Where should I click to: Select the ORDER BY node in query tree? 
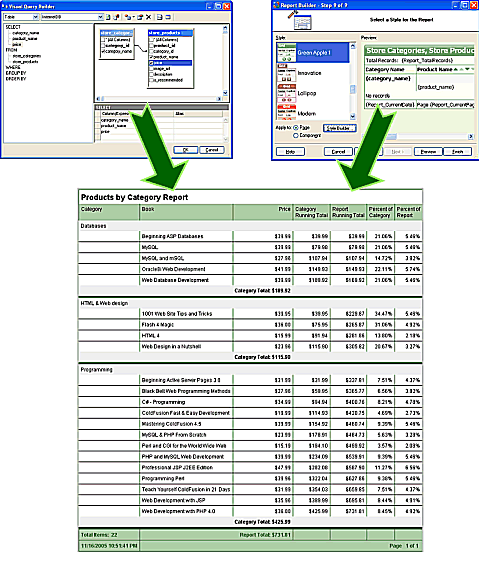pos(16,79)
